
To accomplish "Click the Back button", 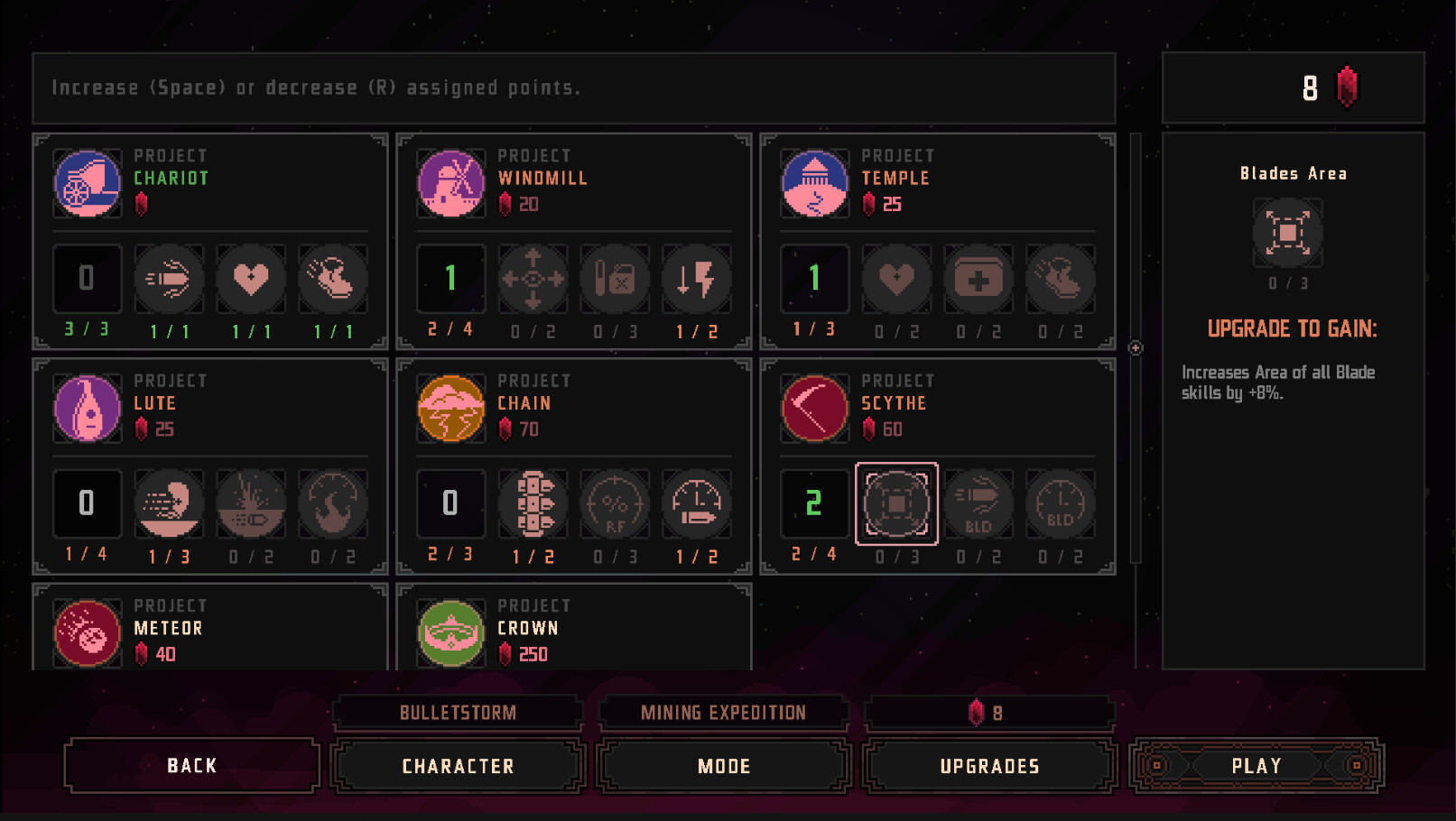I will pos(192,765).
